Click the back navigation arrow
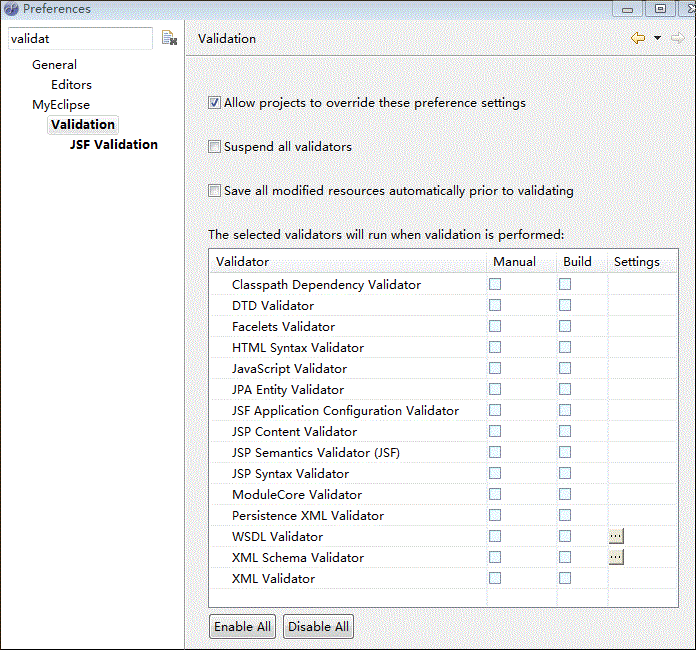Screen dimensions: 696x650 (x=638, y=38)
